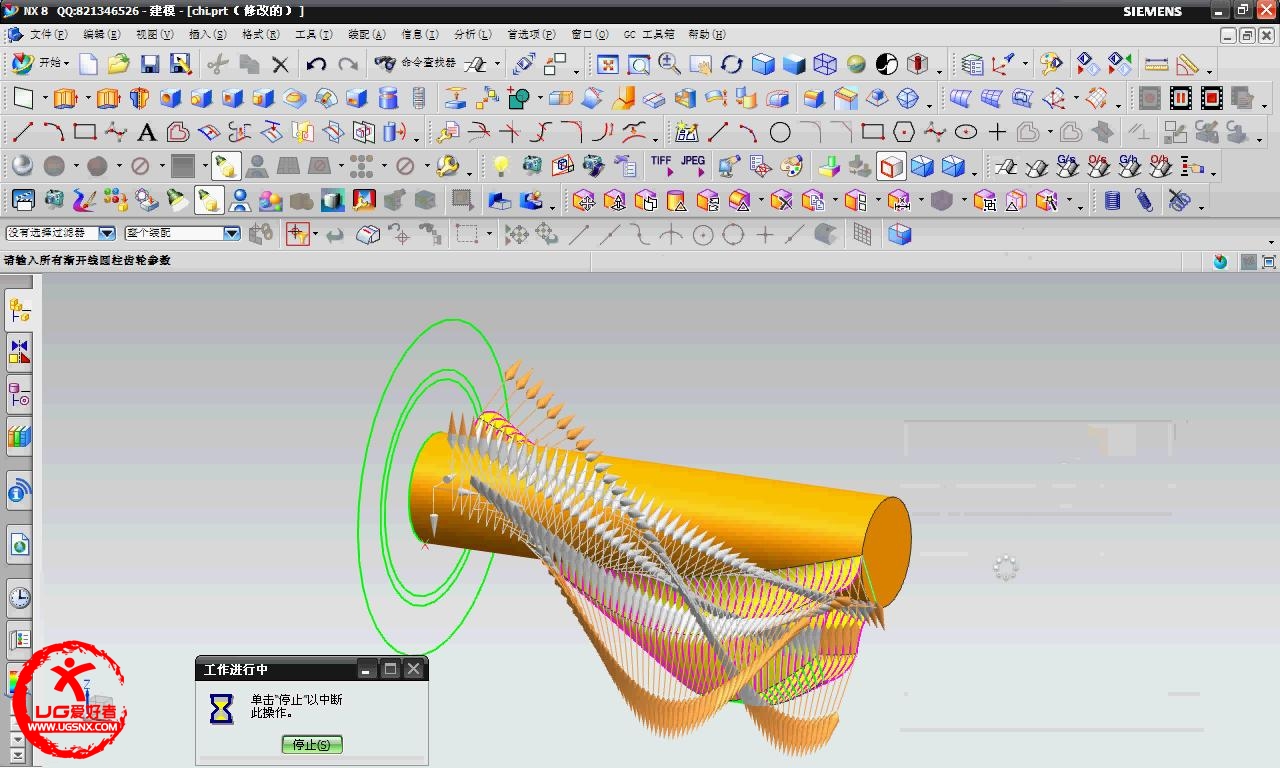Click the yellow light bulb icon
1280x768 pixels.
(501, 165)
